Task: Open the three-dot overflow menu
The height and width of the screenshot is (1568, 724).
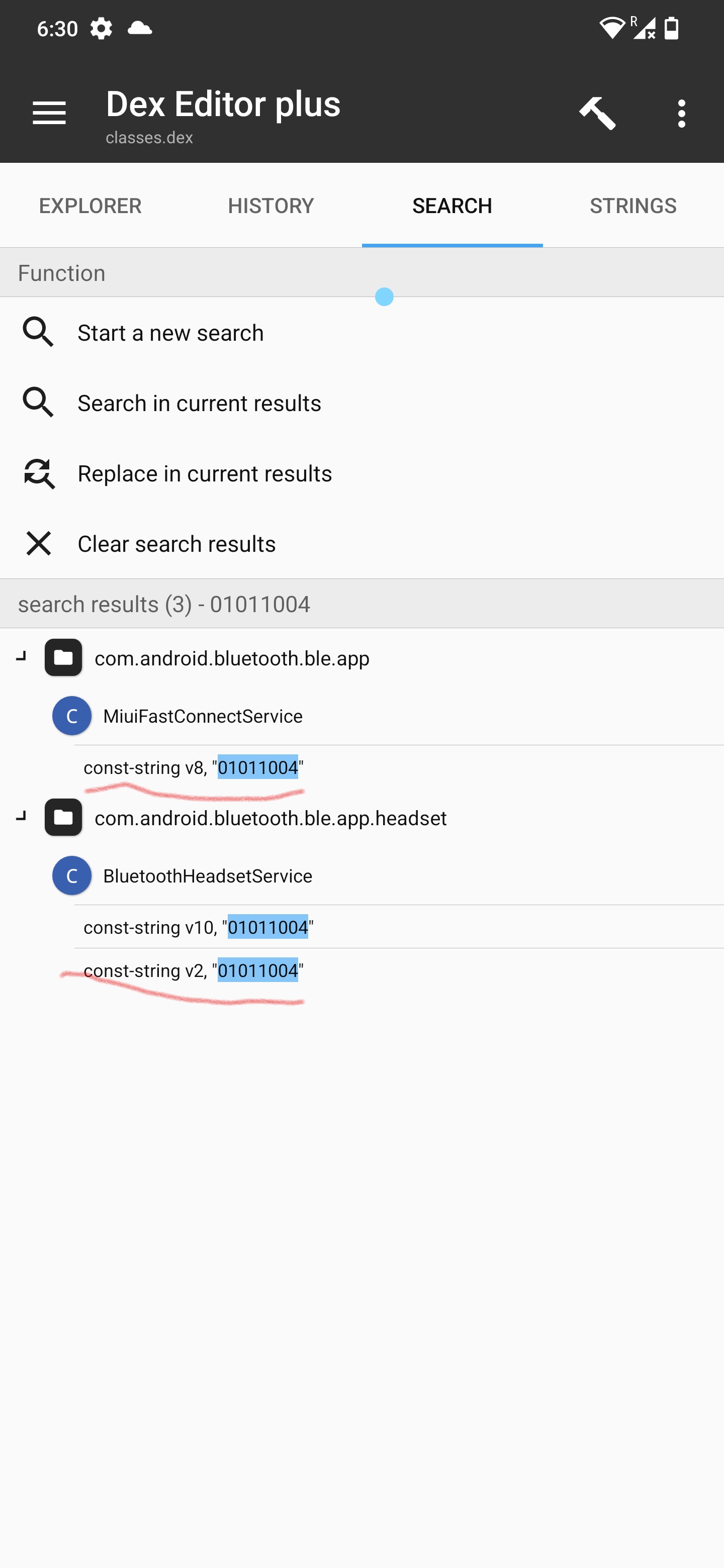Action: click(x=681, y=113)
